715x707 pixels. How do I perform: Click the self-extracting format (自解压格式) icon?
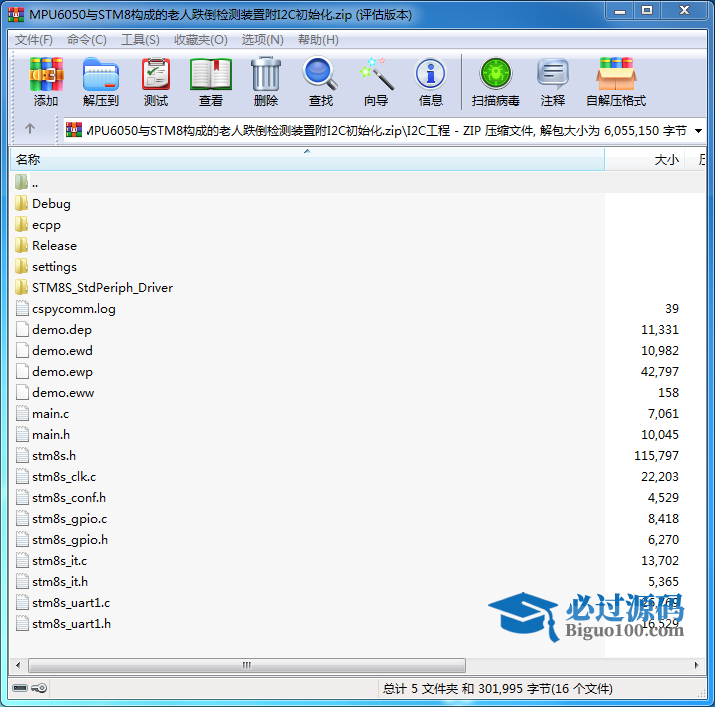point(616,82)
